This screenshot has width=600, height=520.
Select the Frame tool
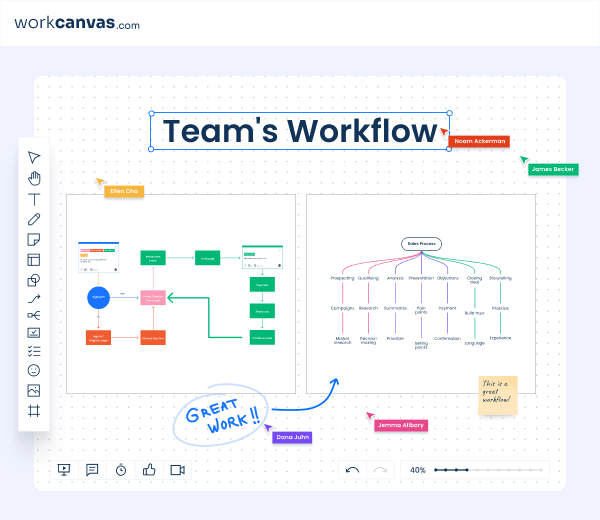pyautogui.click(x=34, y=411)
